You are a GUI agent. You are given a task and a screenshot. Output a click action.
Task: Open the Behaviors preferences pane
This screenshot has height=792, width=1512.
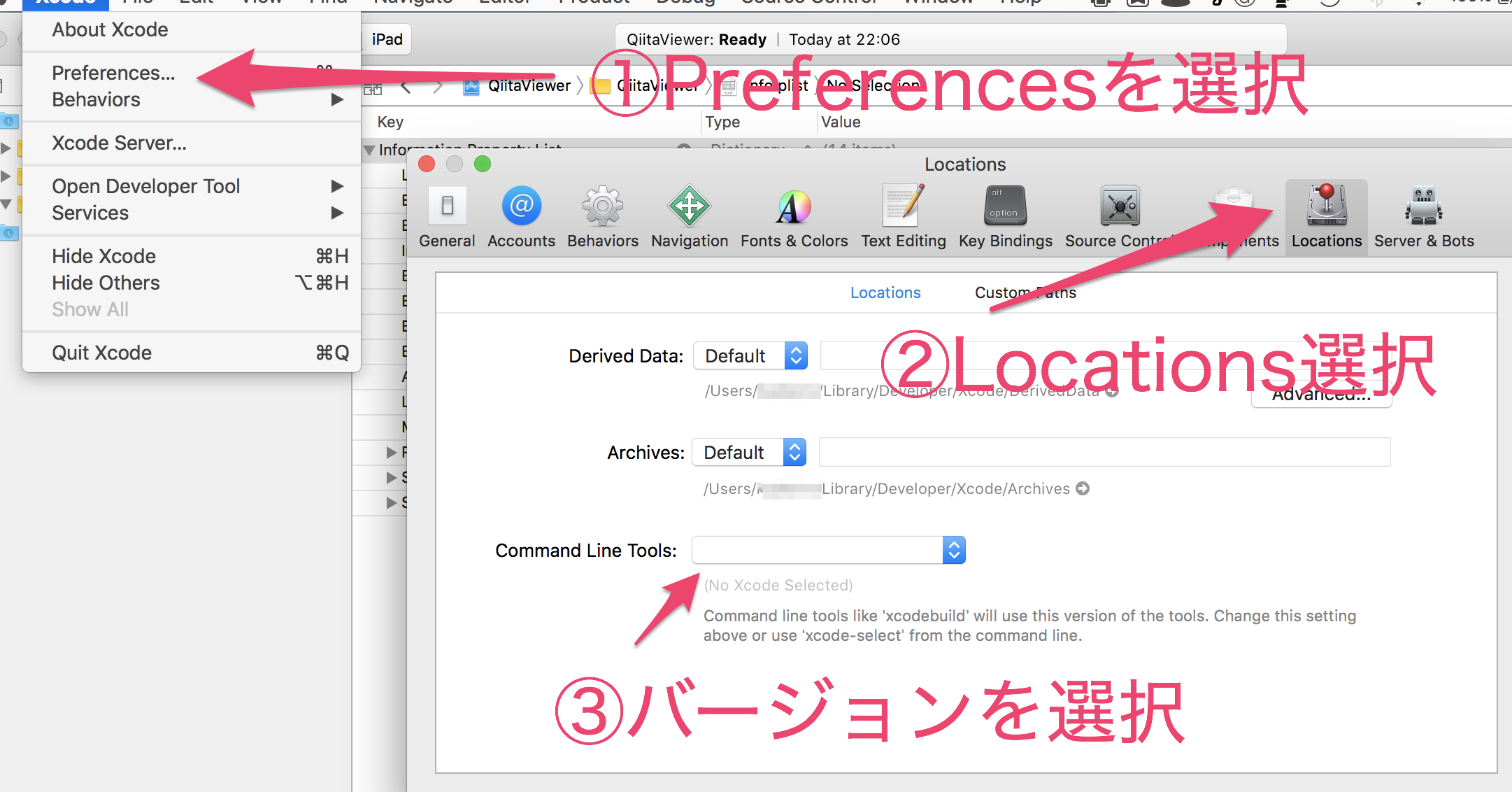point(602,217)
